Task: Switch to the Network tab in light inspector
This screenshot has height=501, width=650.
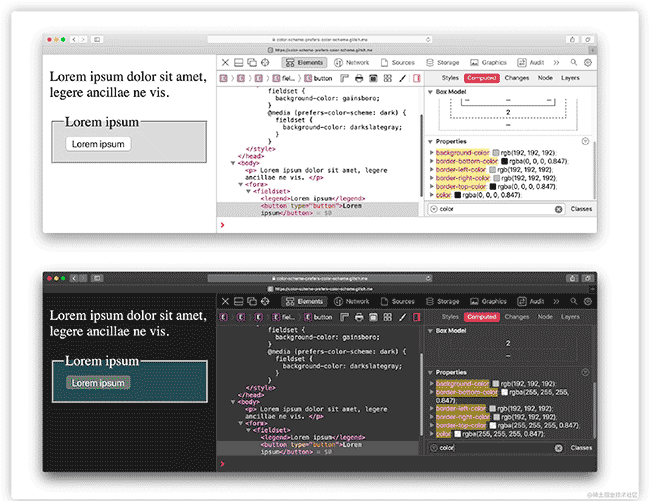Action: pyautogui.click(x=351, y=62)
